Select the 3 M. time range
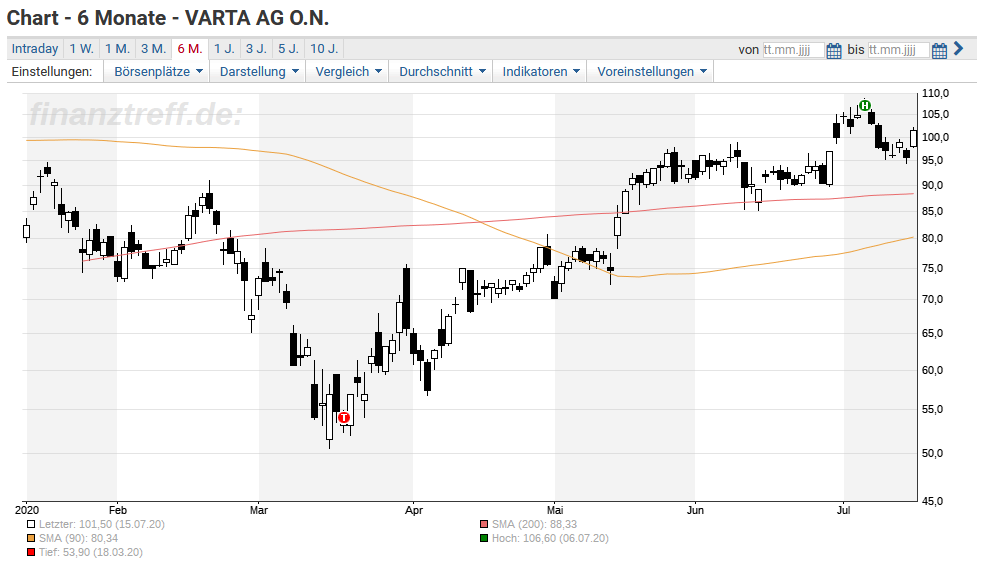The image size is (988, 572). [153, 49]
